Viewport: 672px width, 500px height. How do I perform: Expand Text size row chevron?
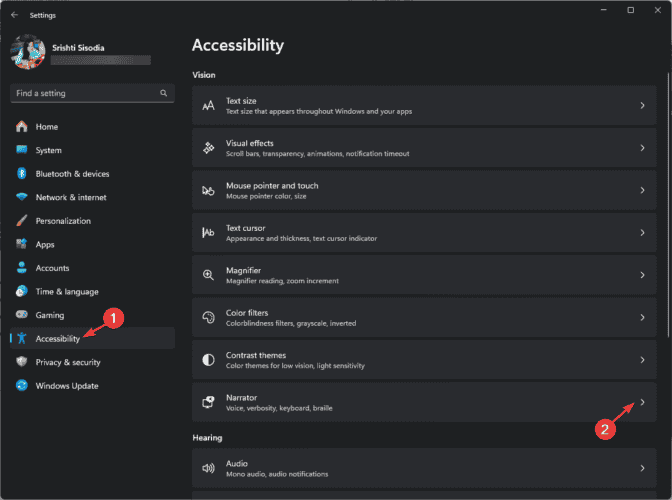642,105
